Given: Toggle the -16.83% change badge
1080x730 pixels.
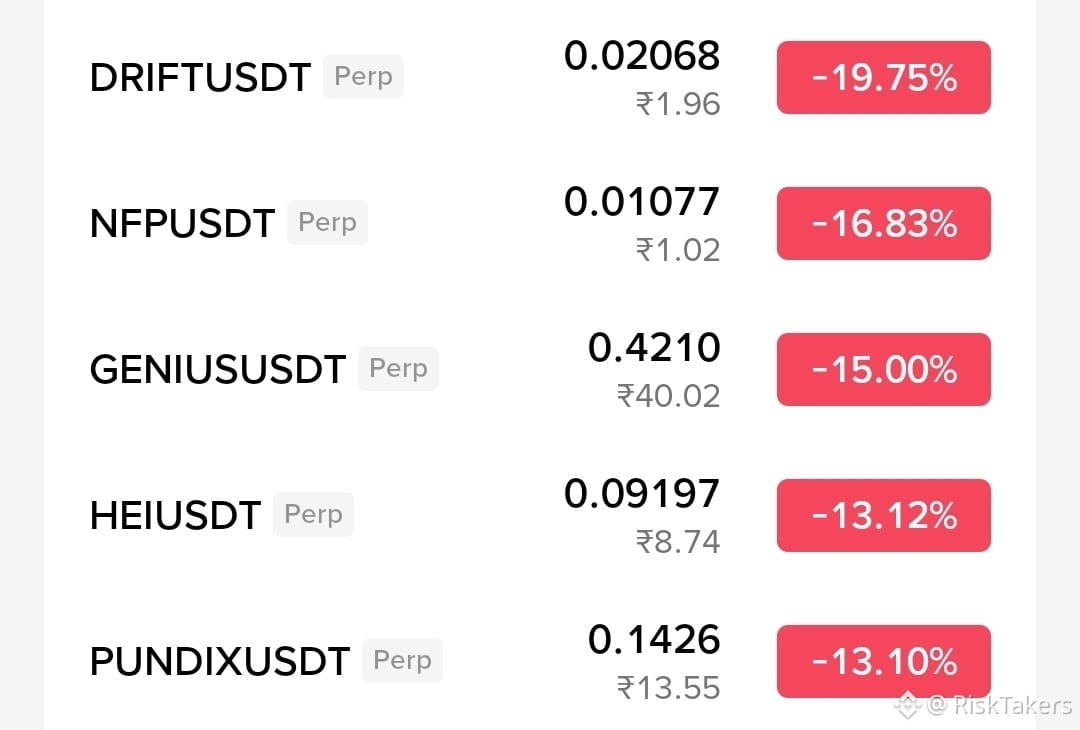Looking at the screenshot, I should click(884, 223).
